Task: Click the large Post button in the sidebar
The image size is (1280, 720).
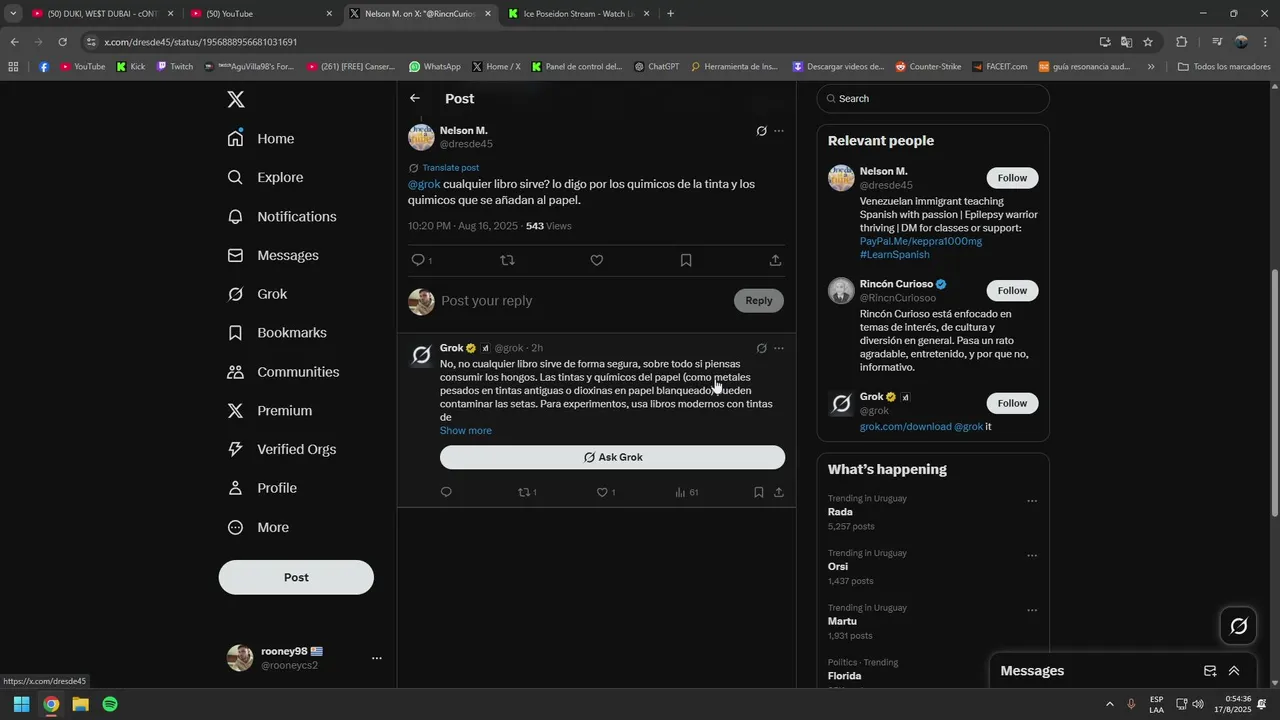Action: coord(296,577)
